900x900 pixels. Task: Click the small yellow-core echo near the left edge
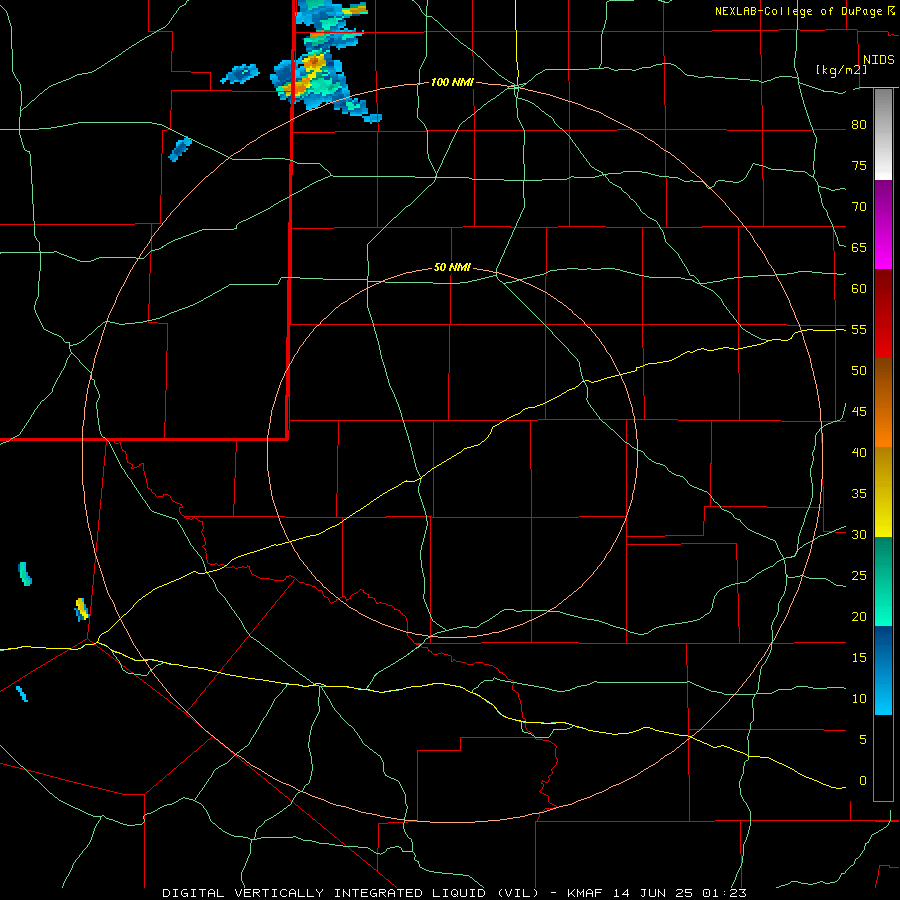pos(82,609)
